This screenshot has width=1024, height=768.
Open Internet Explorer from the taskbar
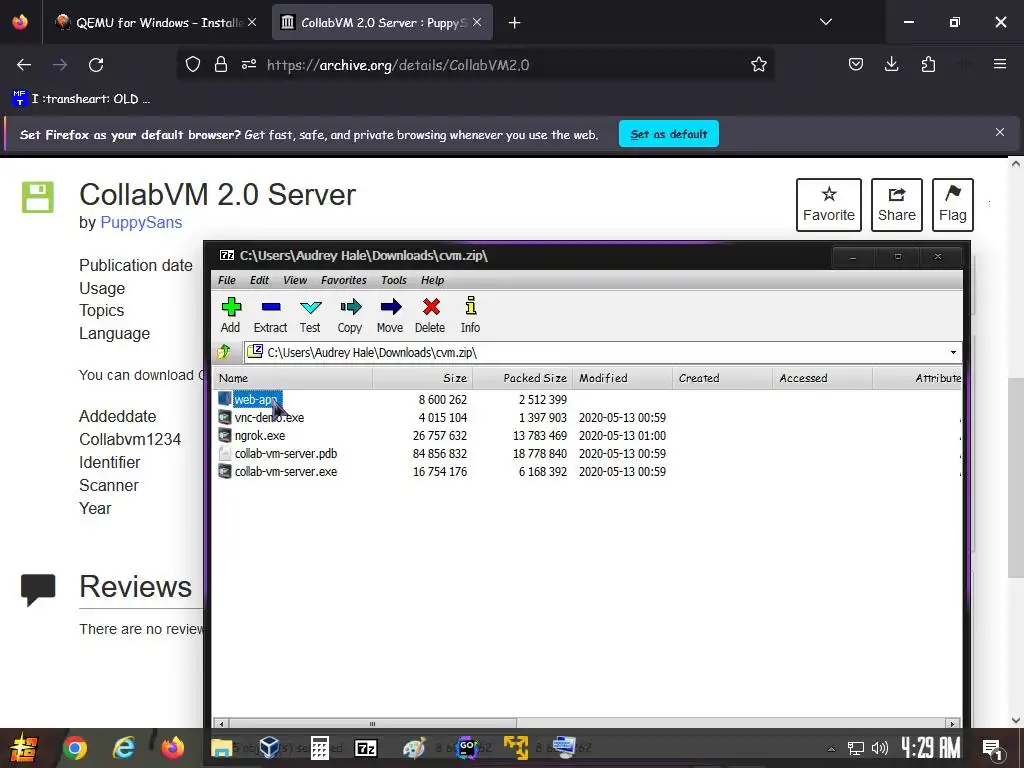tap(124, 748)
